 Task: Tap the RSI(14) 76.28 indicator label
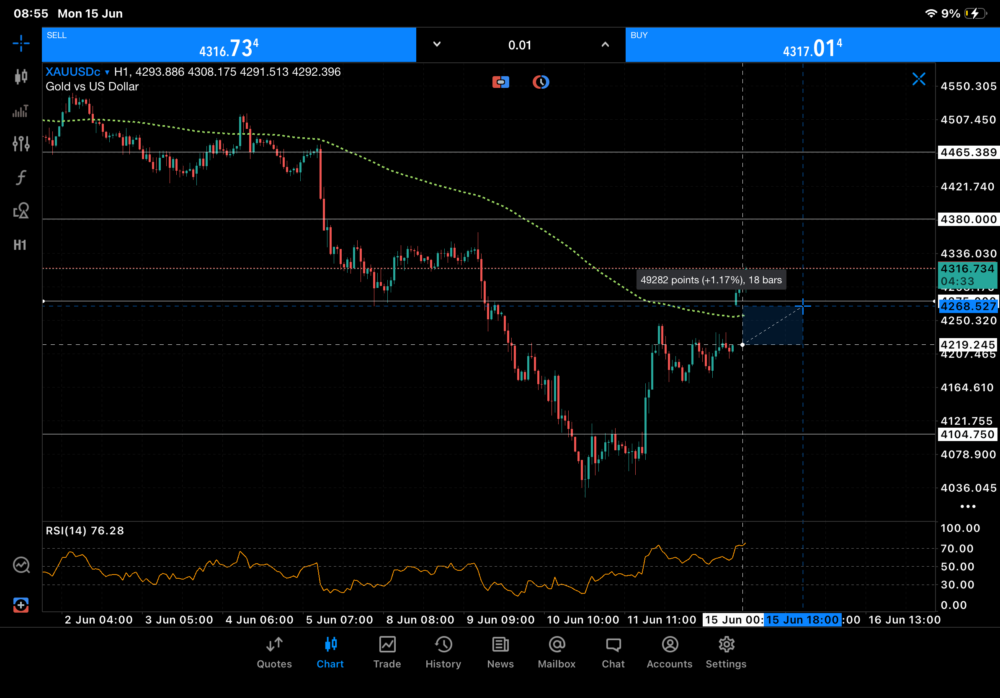(x=85, y=531)
